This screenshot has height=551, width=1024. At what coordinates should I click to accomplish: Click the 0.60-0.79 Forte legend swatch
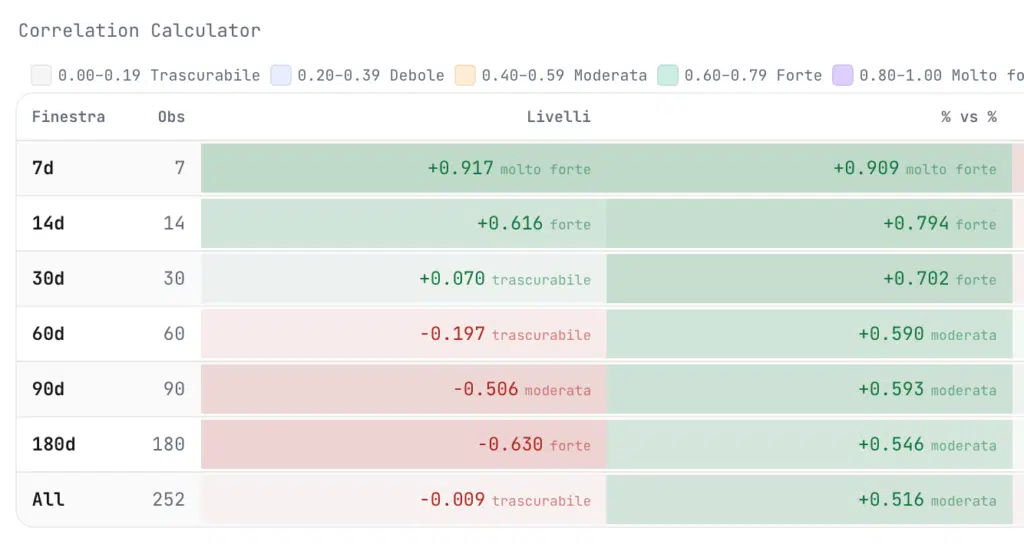[x=668, y=75]
